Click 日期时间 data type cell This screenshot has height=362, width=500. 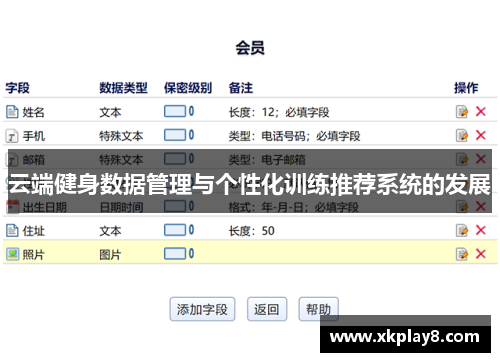[121, 207]
